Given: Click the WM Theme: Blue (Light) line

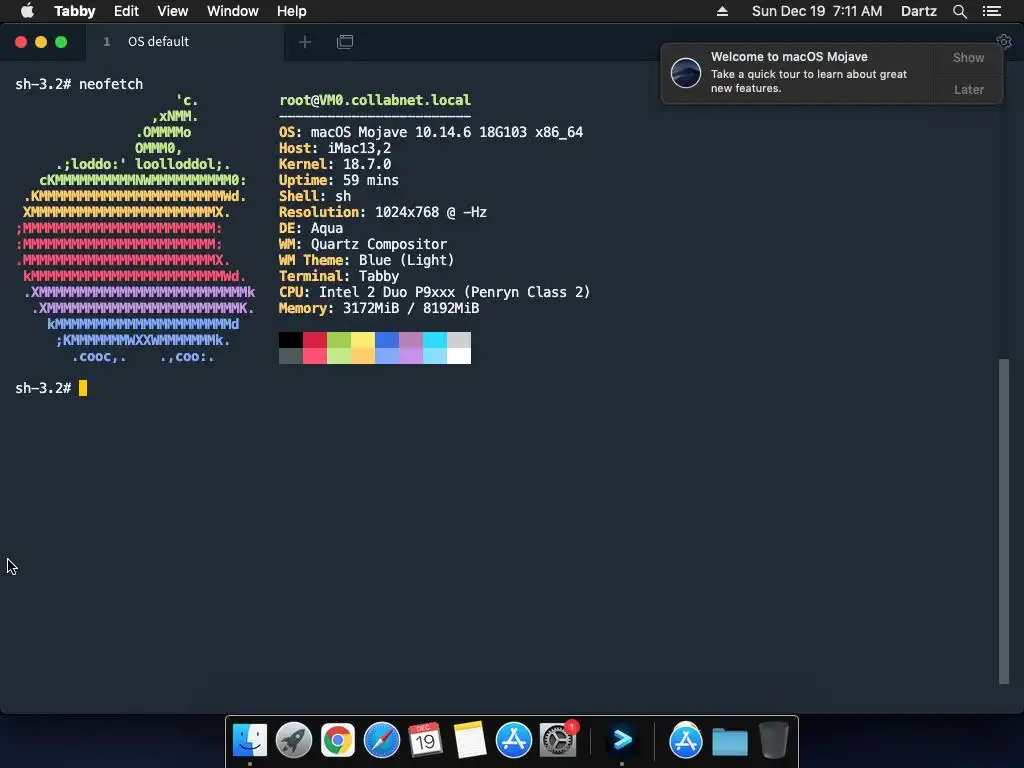Looking at the screenshot, I should coord(366,260).
